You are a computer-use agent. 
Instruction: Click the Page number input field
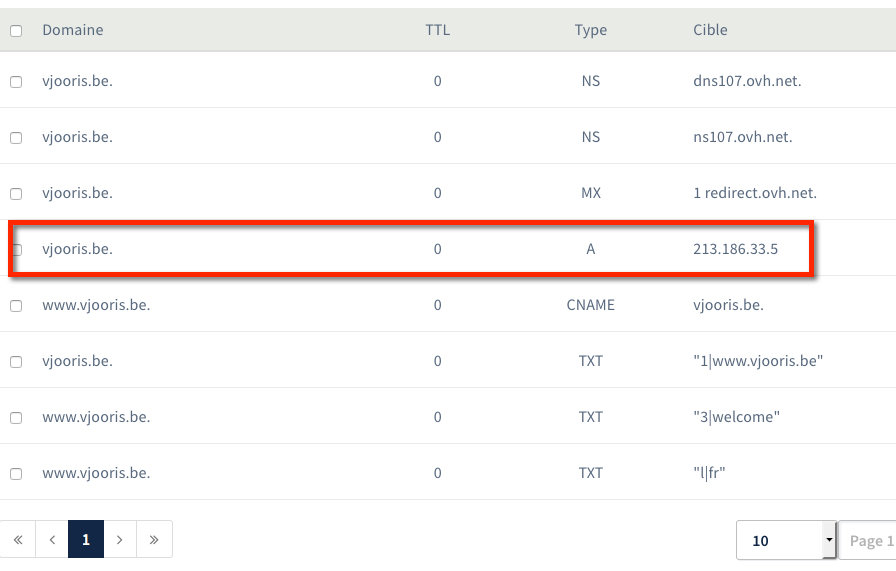click(x=867, y=541)
